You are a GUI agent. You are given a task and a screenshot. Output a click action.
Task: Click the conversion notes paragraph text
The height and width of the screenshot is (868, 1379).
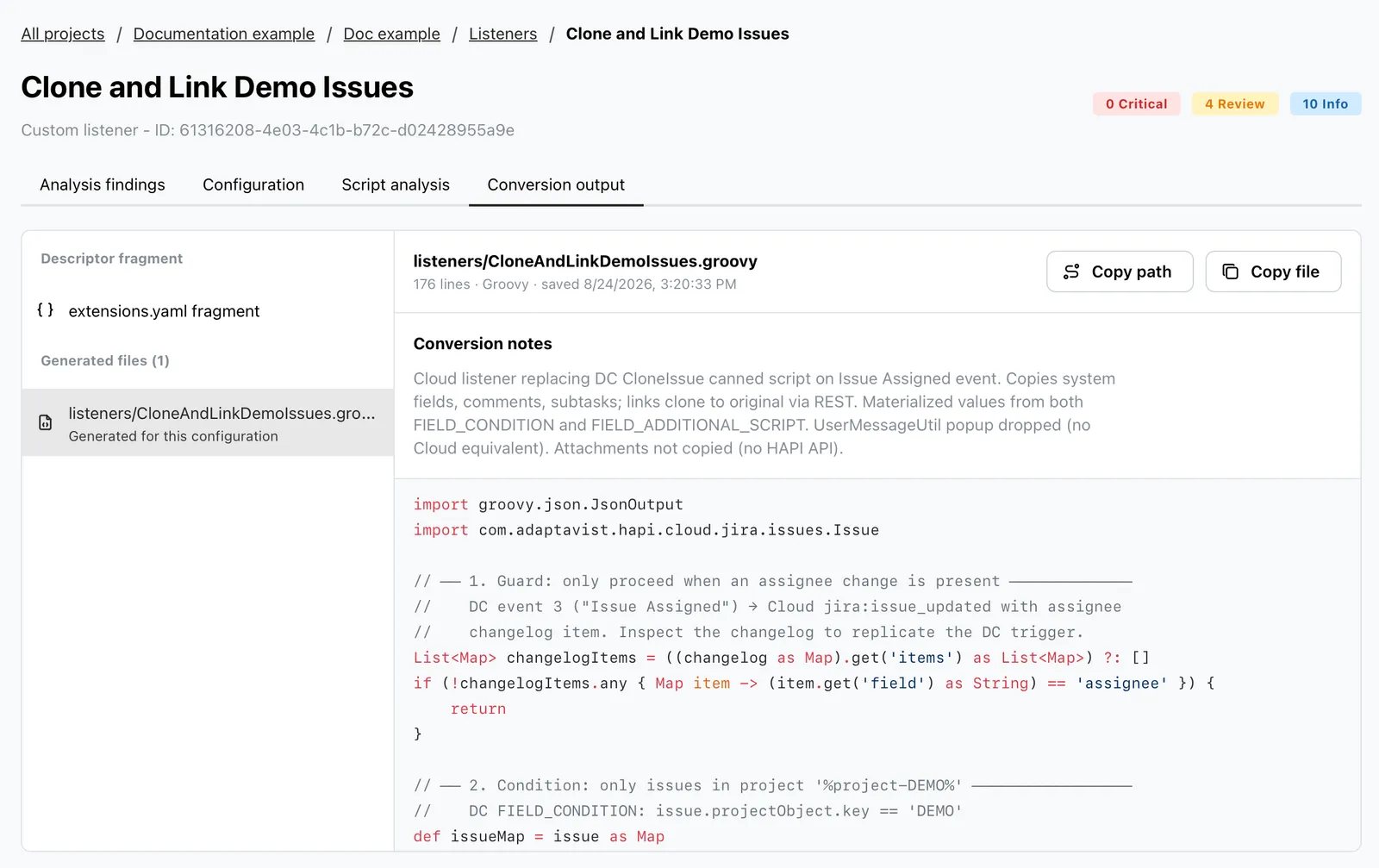pyautogui.click(x=764, y=414)
